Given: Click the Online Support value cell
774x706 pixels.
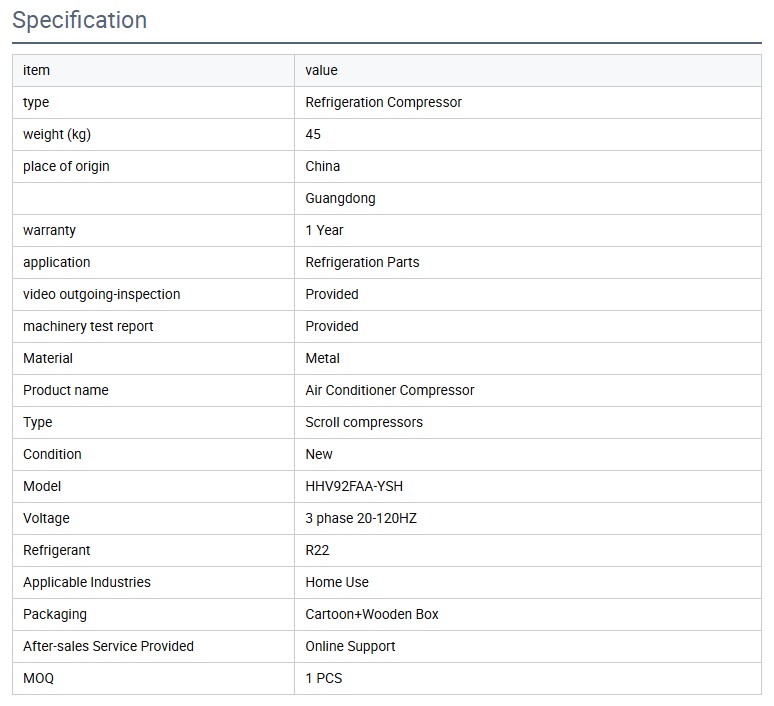Looking at the screenshot, I should 350,646.
